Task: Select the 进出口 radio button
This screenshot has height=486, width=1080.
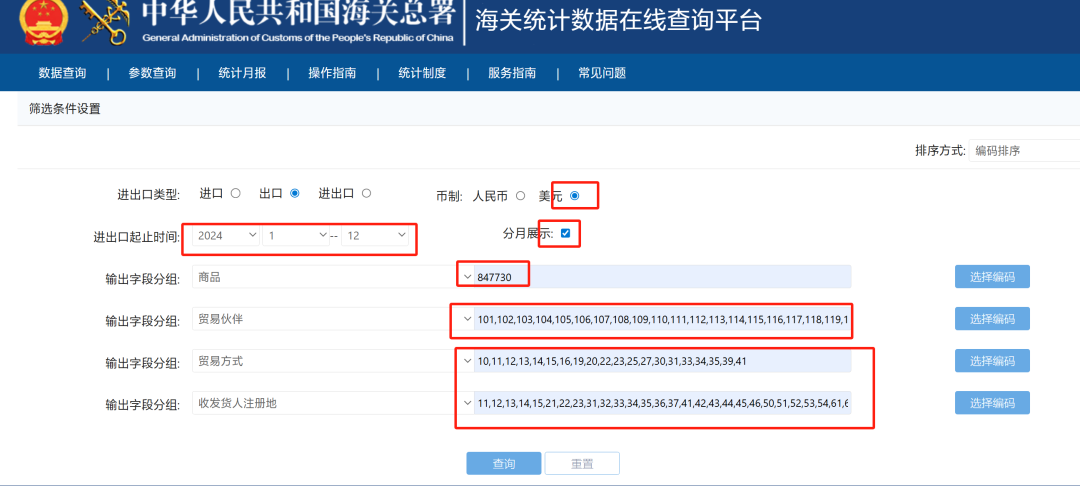Action: (x=366, y=193)
